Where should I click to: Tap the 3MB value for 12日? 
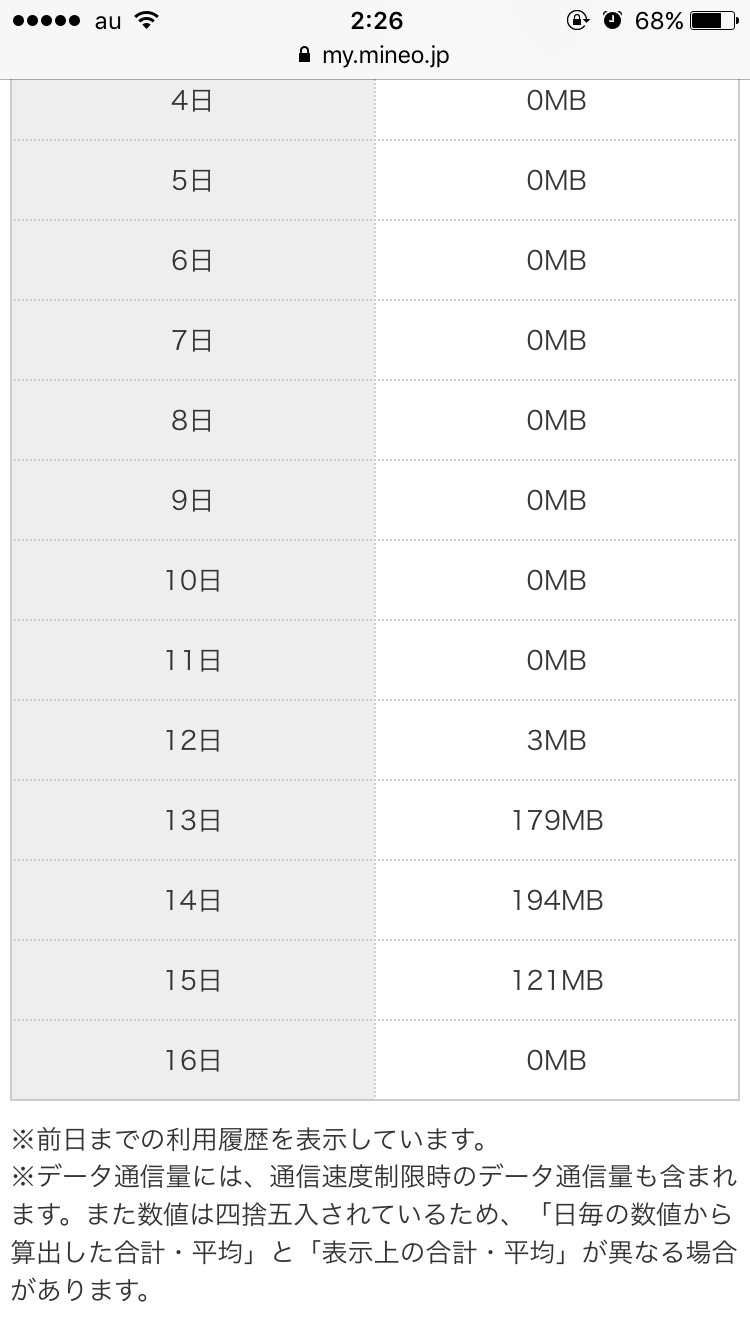pyautogui.click(x=557, y=740)
